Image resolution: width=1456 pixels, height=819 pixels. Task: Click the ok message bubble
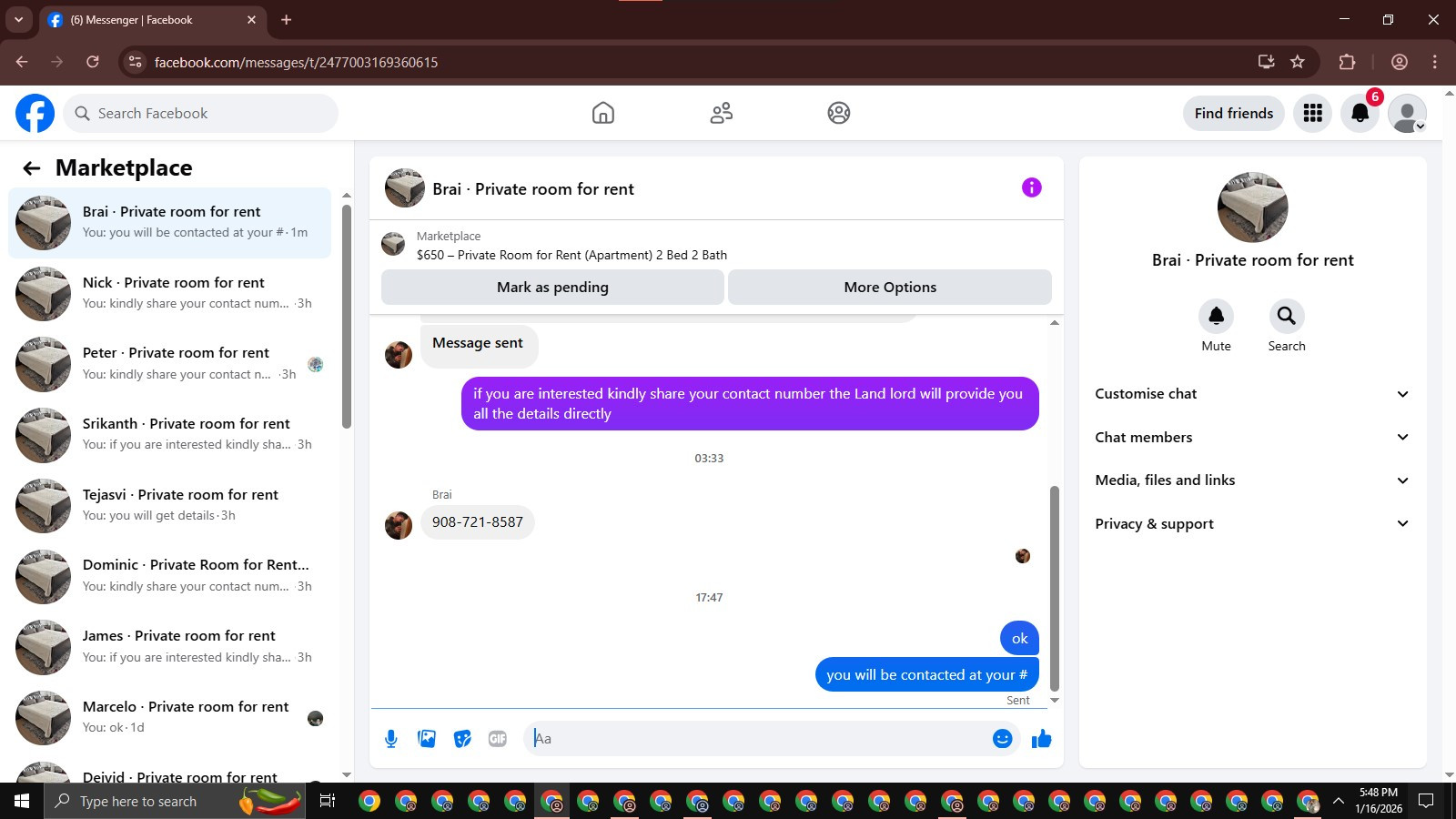click(1019, 639)
